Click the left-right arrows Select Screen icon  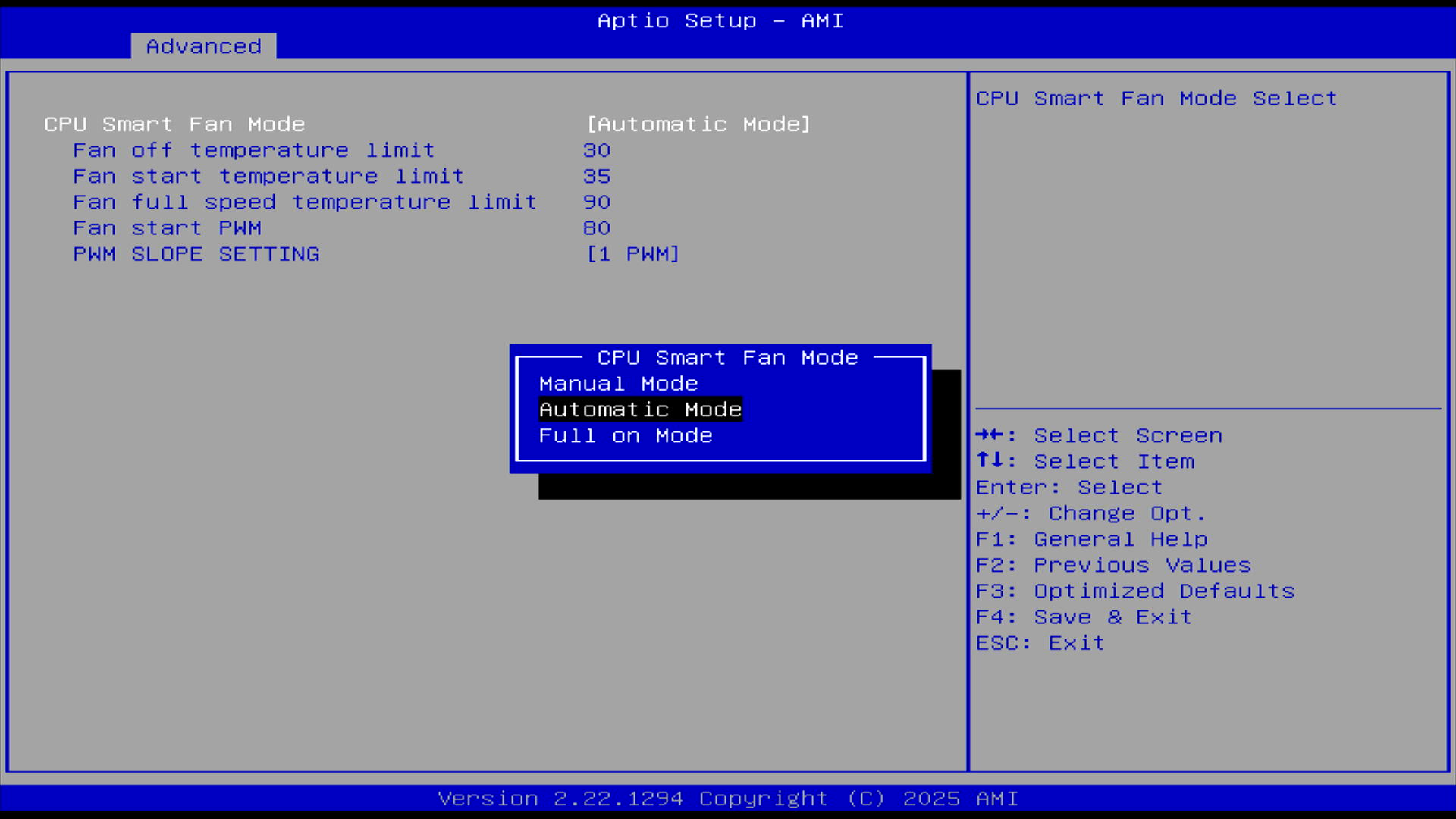[990, 435]
